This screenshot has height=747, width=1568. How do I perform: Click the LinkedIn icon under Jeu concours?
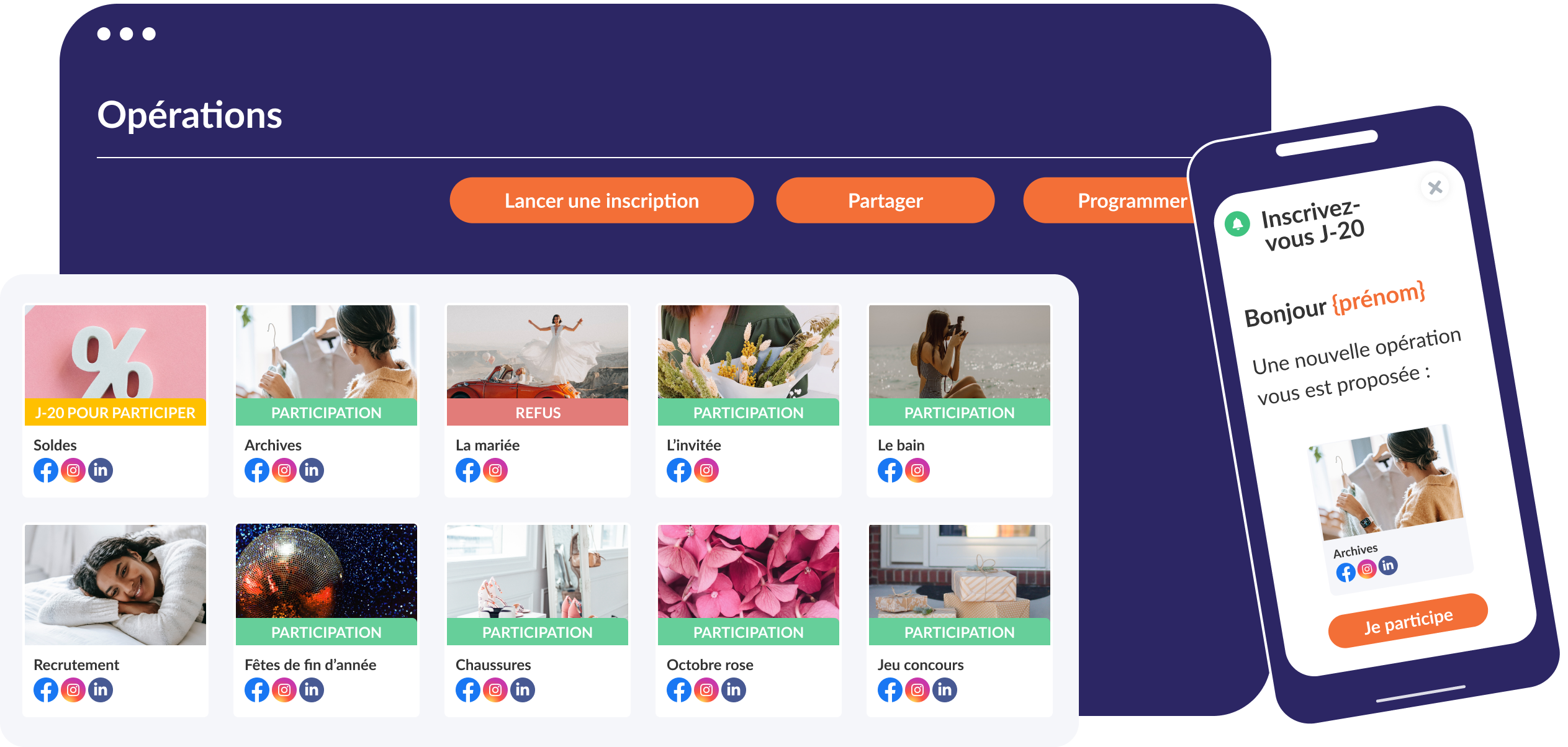(x=945, y=690)
